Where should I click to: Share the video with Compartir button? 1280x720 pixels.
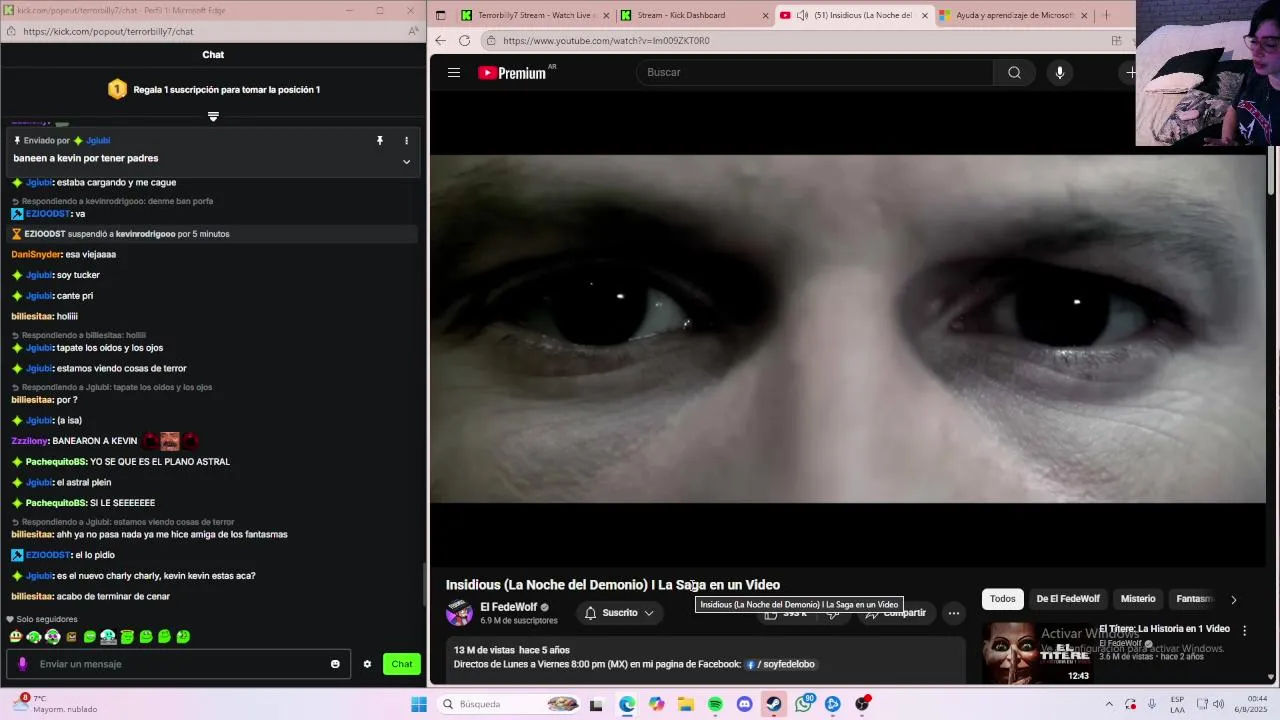point(896,613)
